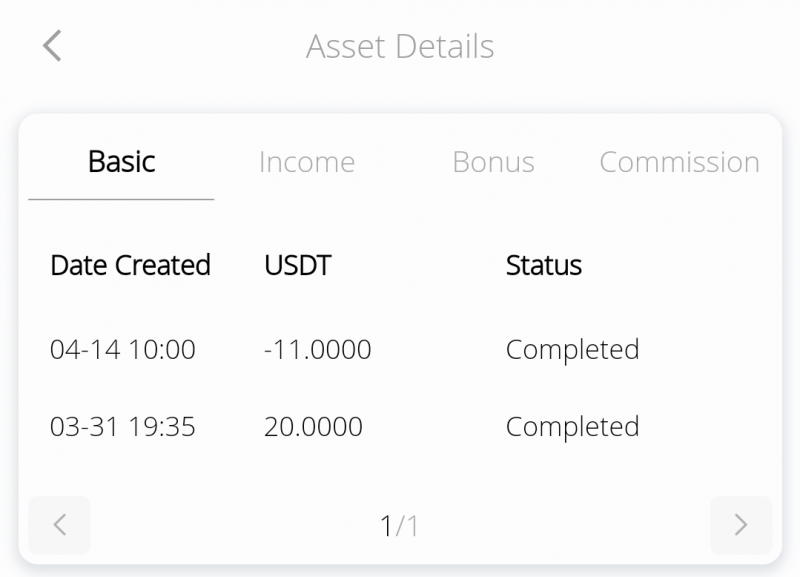Click the 1/1 page indicator
800x577 pixels.
[400, 525]
